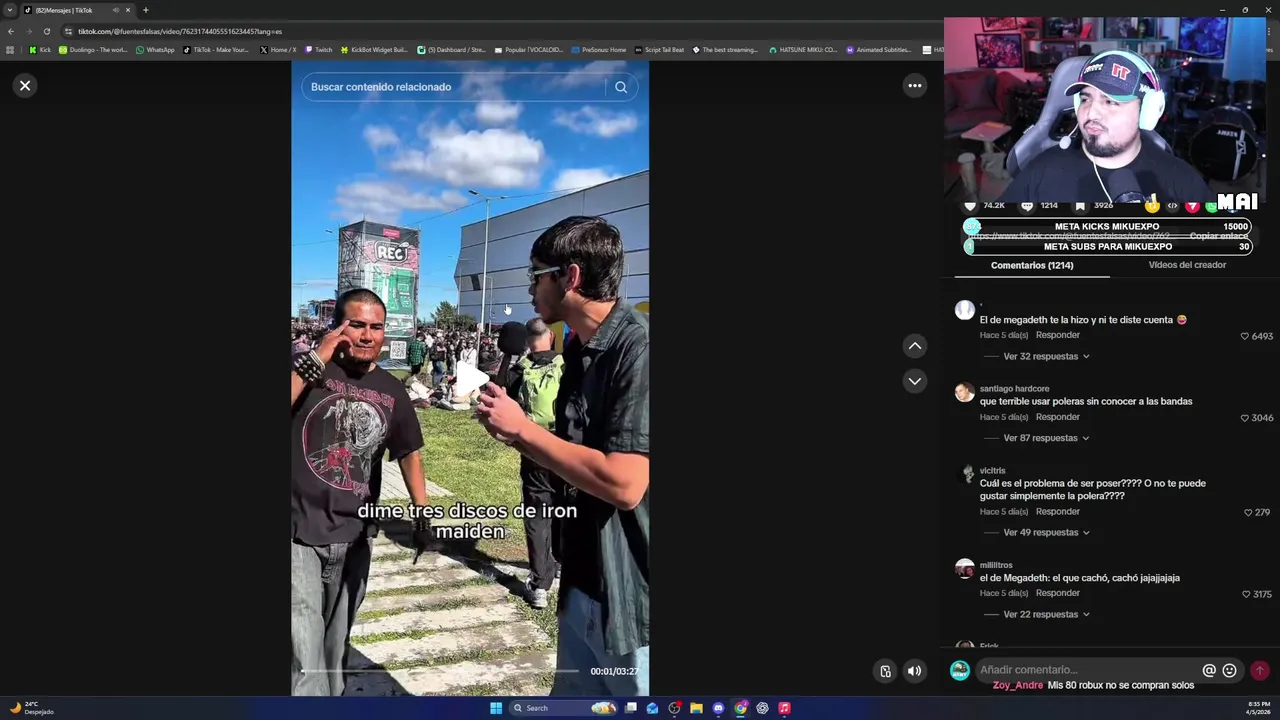Open a new browser tab with plus
The image size is (1280, 720).
click(x=145, y=10)
